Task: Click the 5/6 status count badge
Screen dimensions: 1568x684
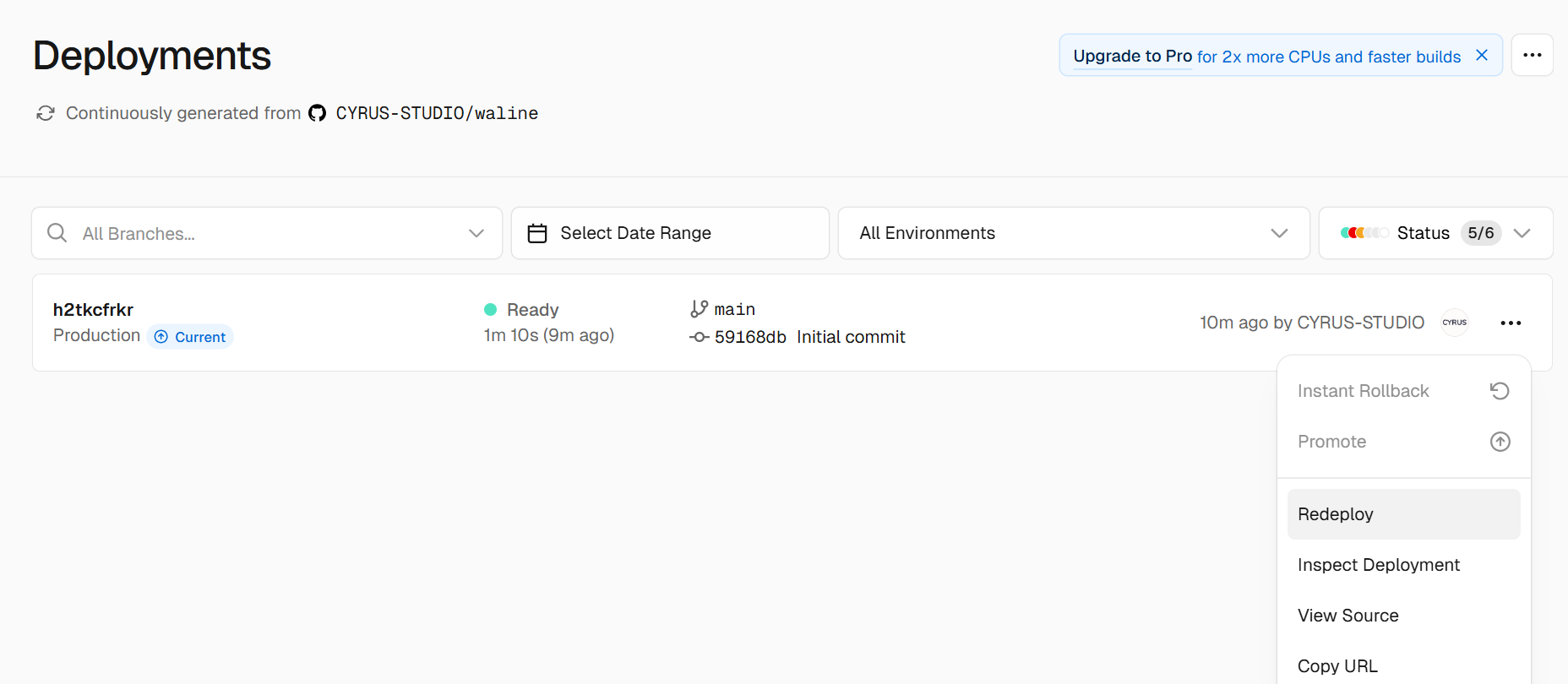Action: [1481, 233]
